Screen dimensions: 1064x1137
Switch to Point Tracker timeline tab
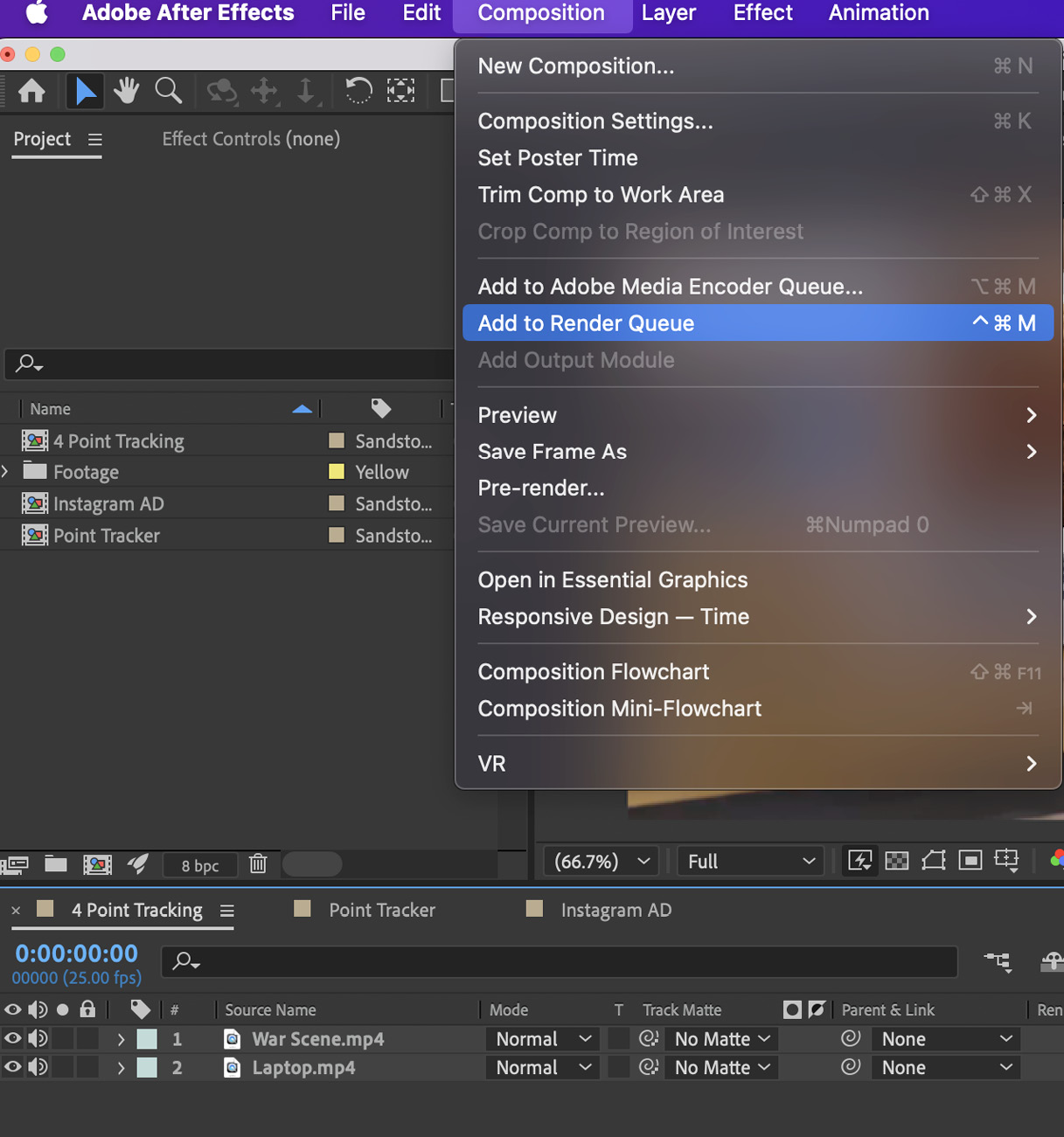pyautogui.click(x=381, y=910)
